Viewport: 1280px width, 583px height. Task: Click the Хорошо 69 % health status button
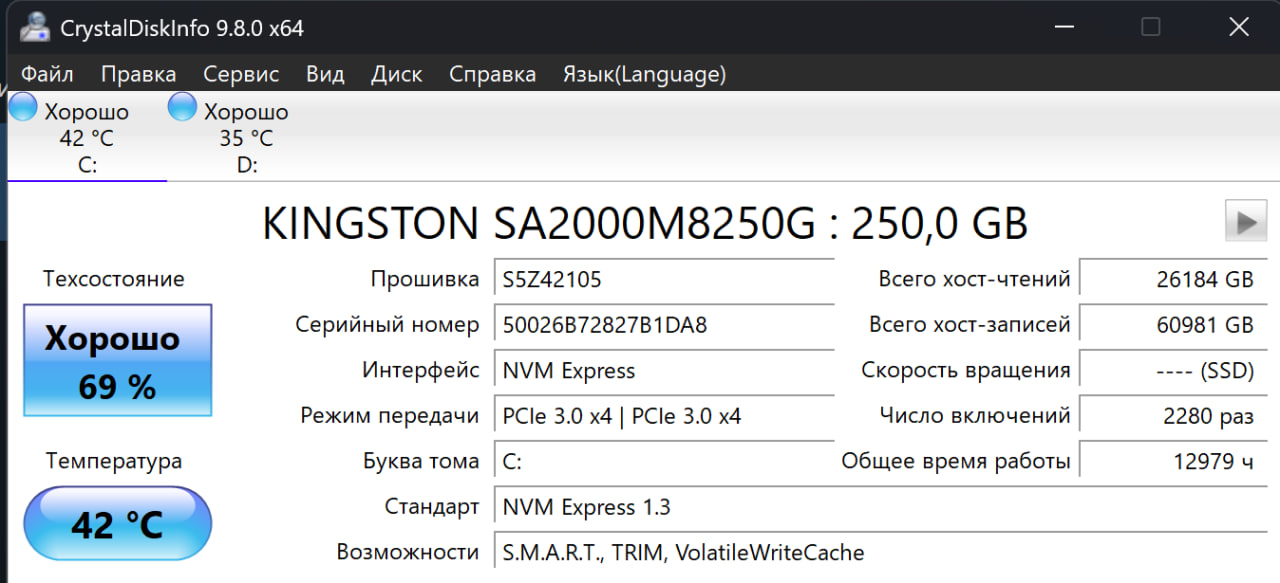117,360
